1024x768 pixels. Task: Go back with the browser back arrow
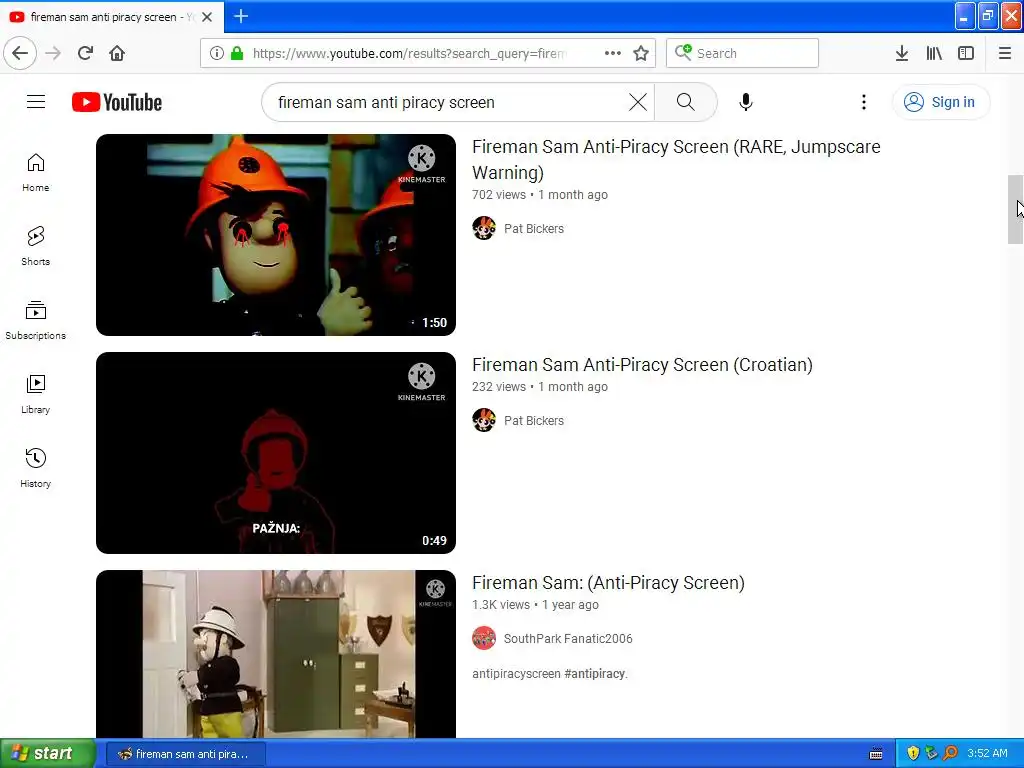click(20, 53)
